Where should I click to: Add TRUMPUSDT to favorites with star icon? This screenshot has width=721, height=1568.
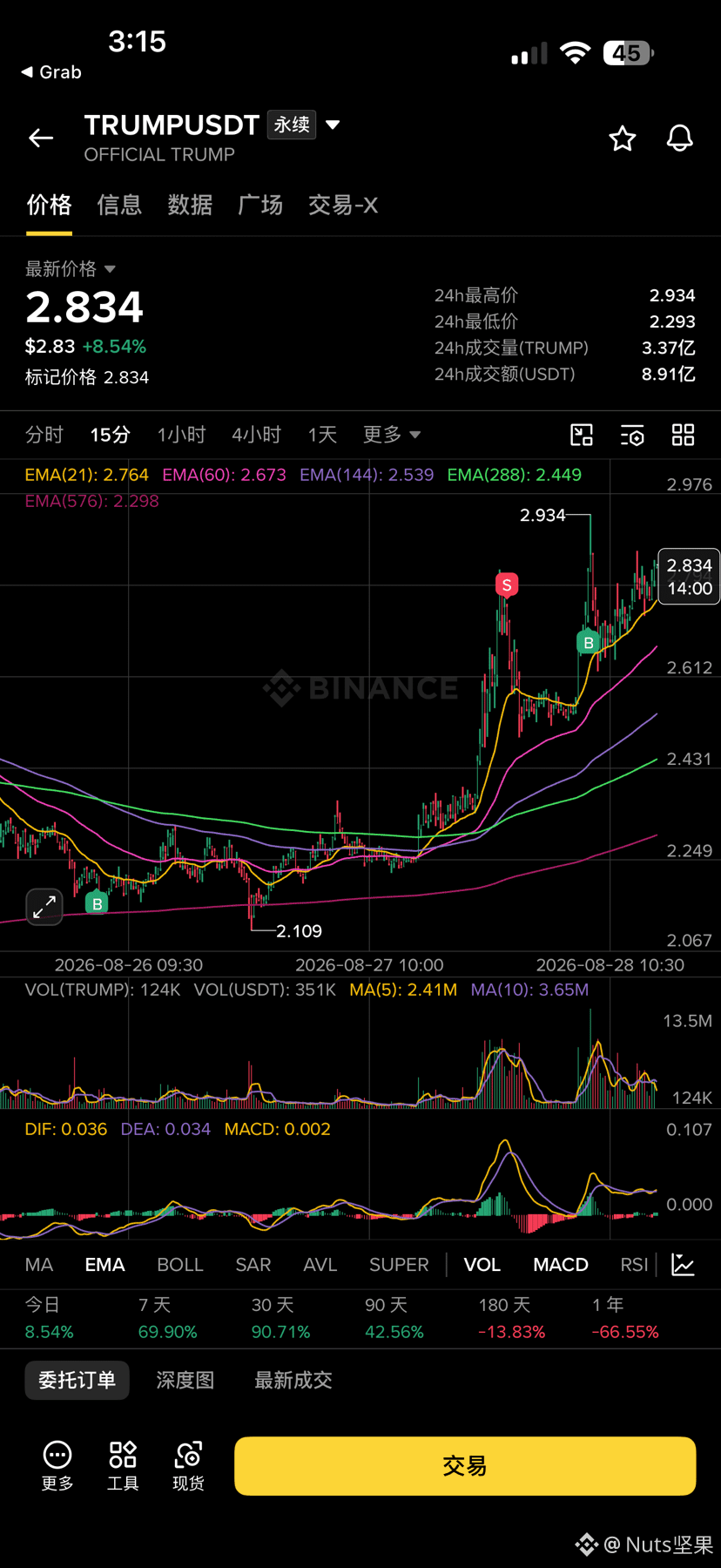coord(622,139)
